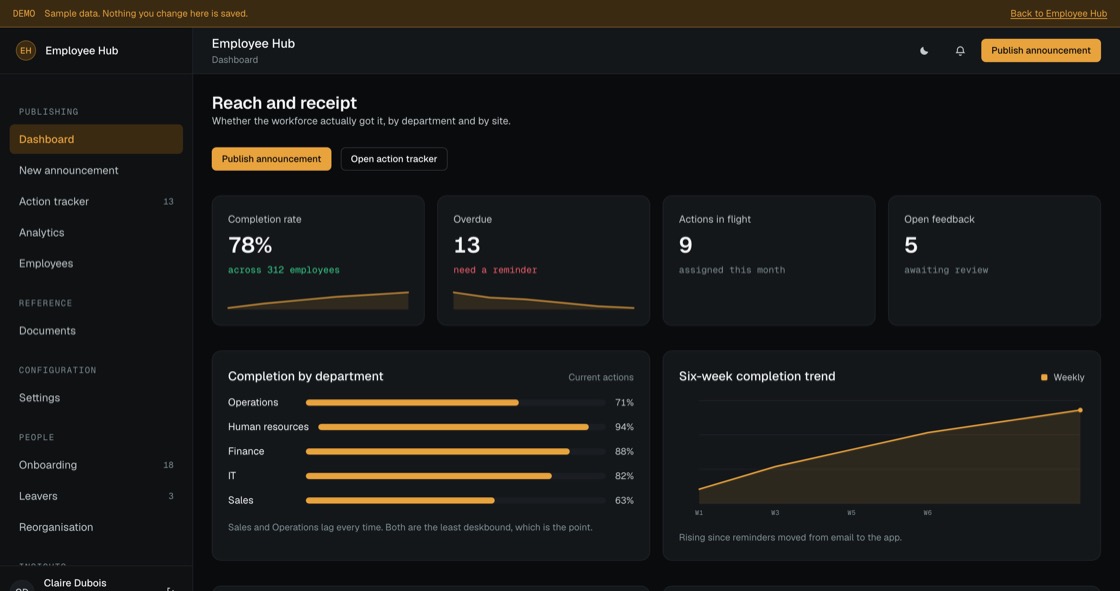Click the EH logo avatar
Image resolution: width=1120 pixels, height=591 pixels.
pyautogui.click(x=26, y=51)
